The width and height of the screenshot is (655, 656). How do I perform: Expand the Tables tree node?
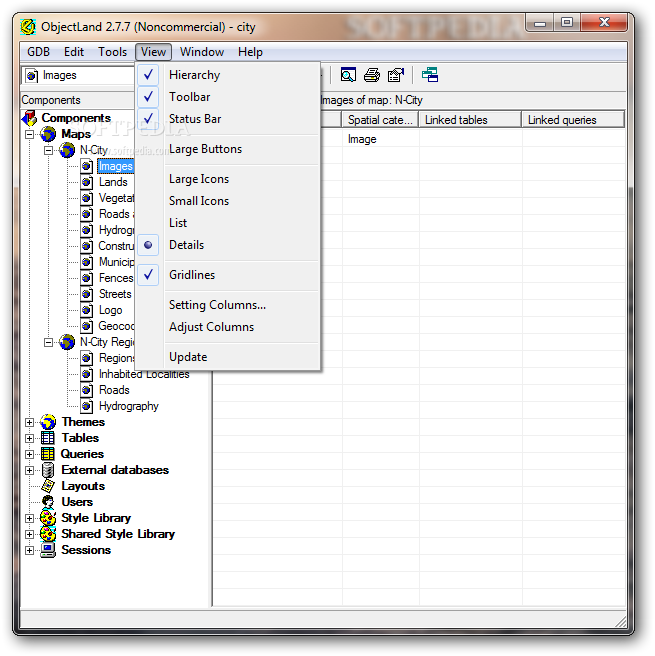pos(30,438)
